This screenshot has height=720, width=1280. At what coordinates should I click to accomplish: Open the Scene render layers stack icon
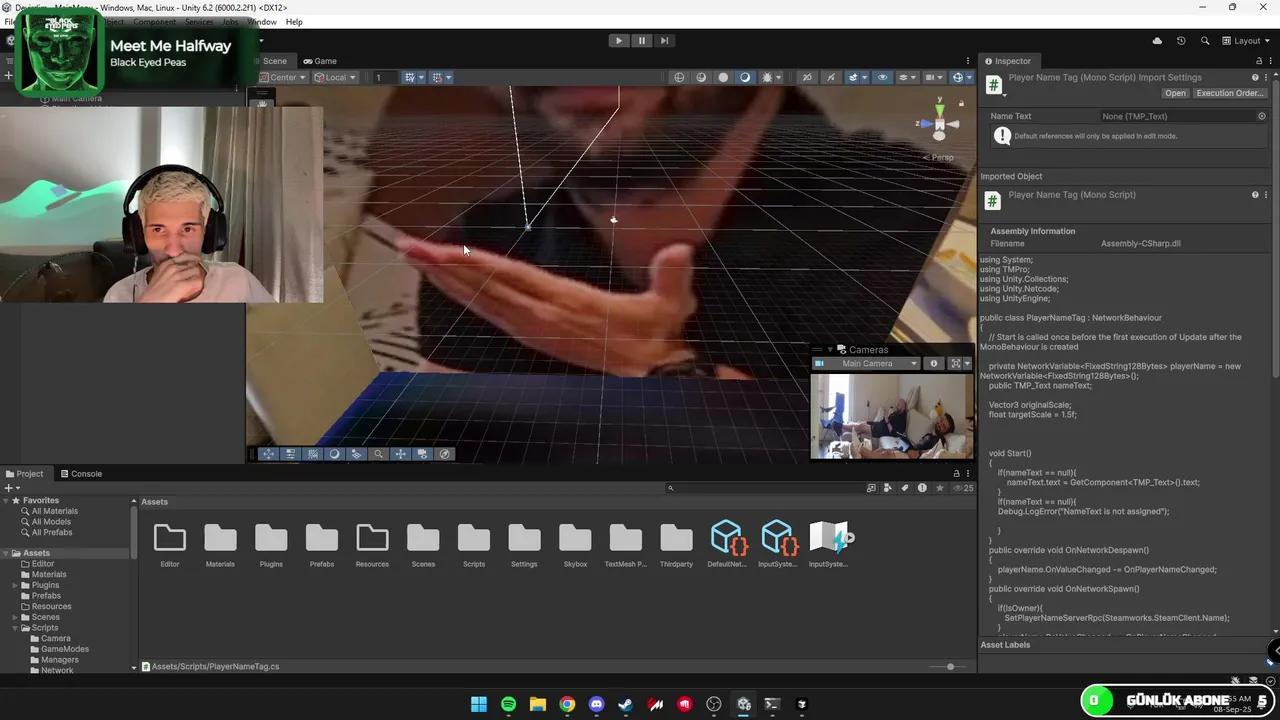903,78
